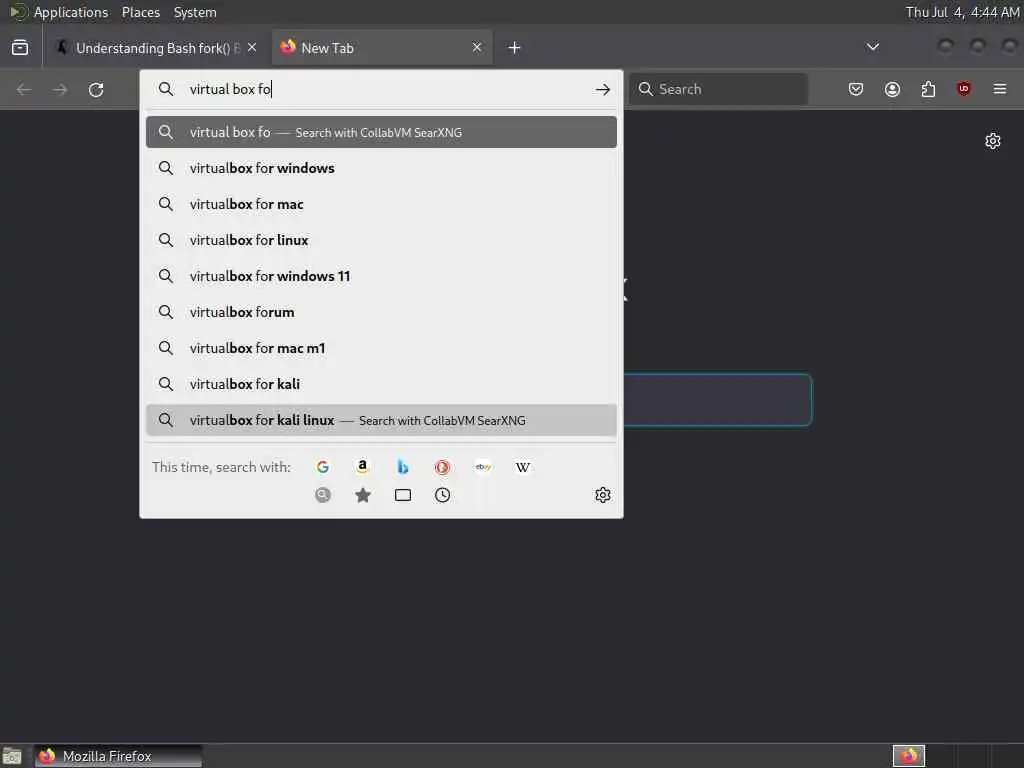Click the clock in top panel
The image size is (1024, 768).
962,12
